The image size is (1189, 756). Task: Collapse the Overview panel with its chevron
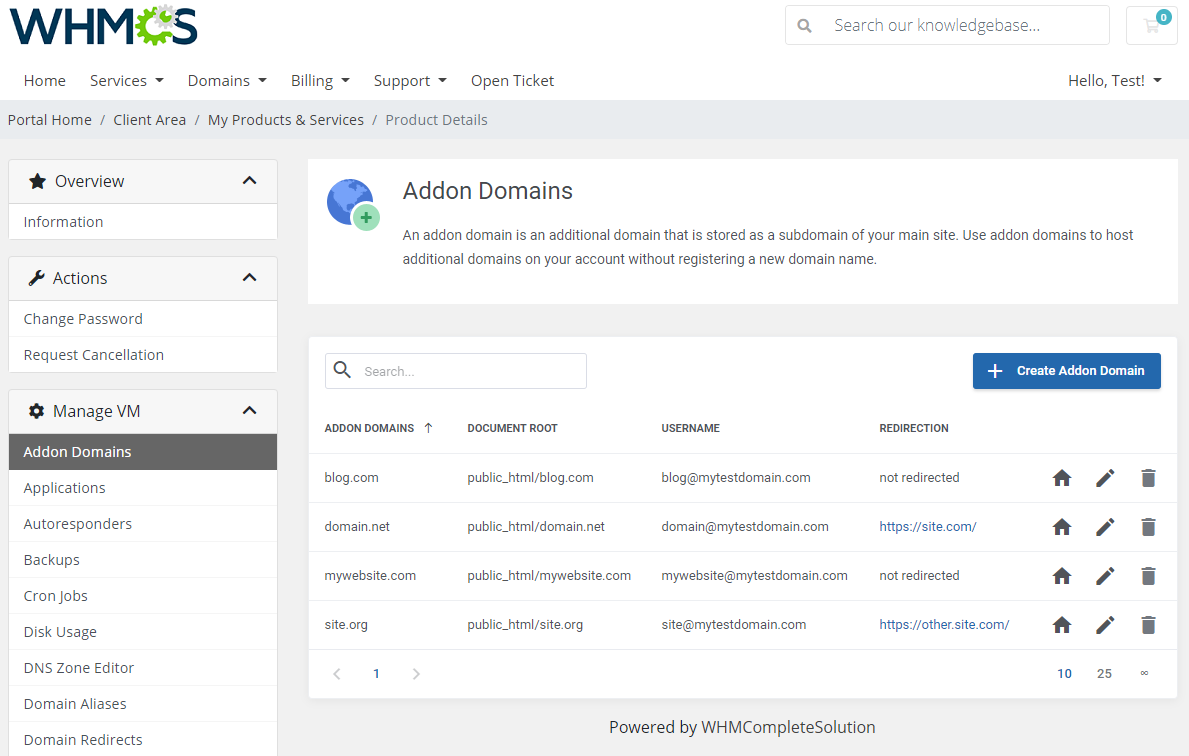coord(249,181)
